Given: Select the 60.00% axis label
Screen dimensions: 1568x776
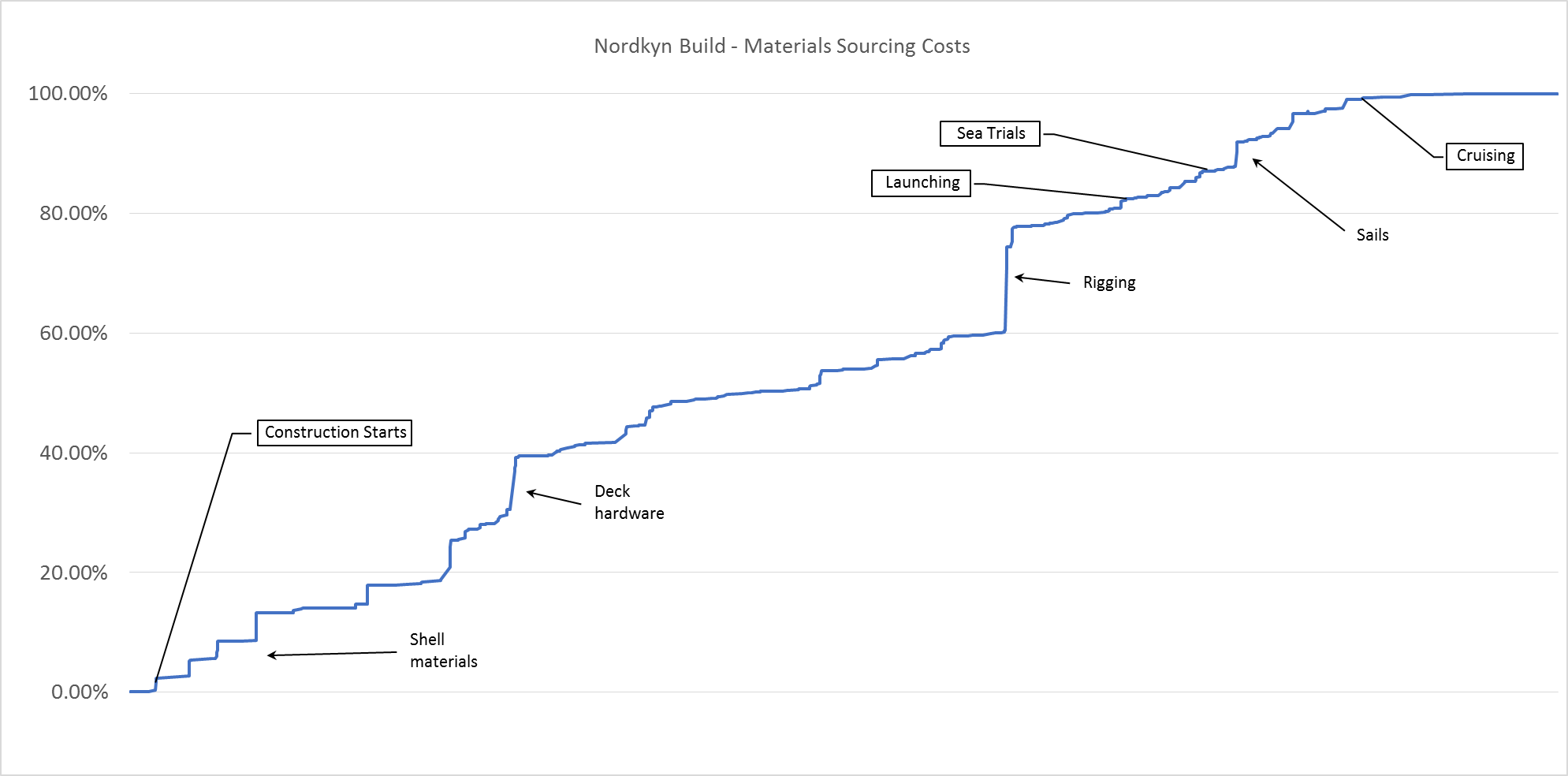Looking at the screenshot, I should (x=73, y=333).
